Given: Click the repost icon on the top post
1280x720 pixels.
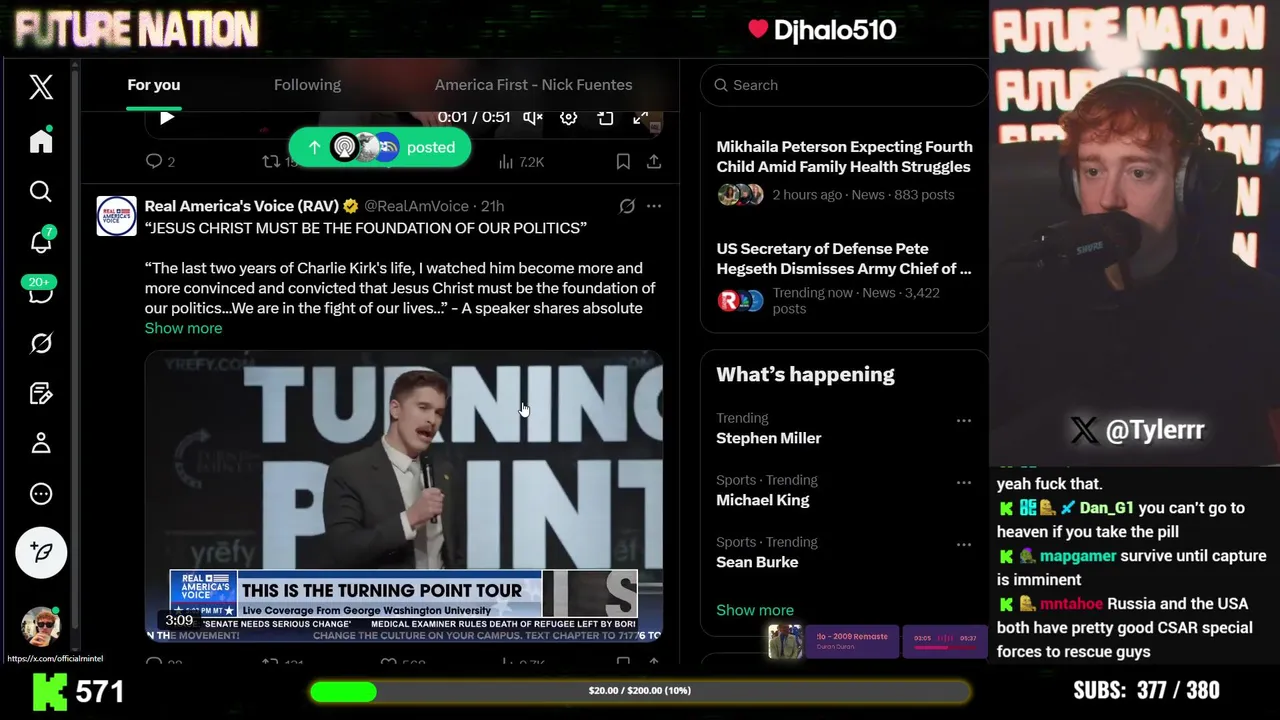Looking at the screenshot, I should click(271, 161).
